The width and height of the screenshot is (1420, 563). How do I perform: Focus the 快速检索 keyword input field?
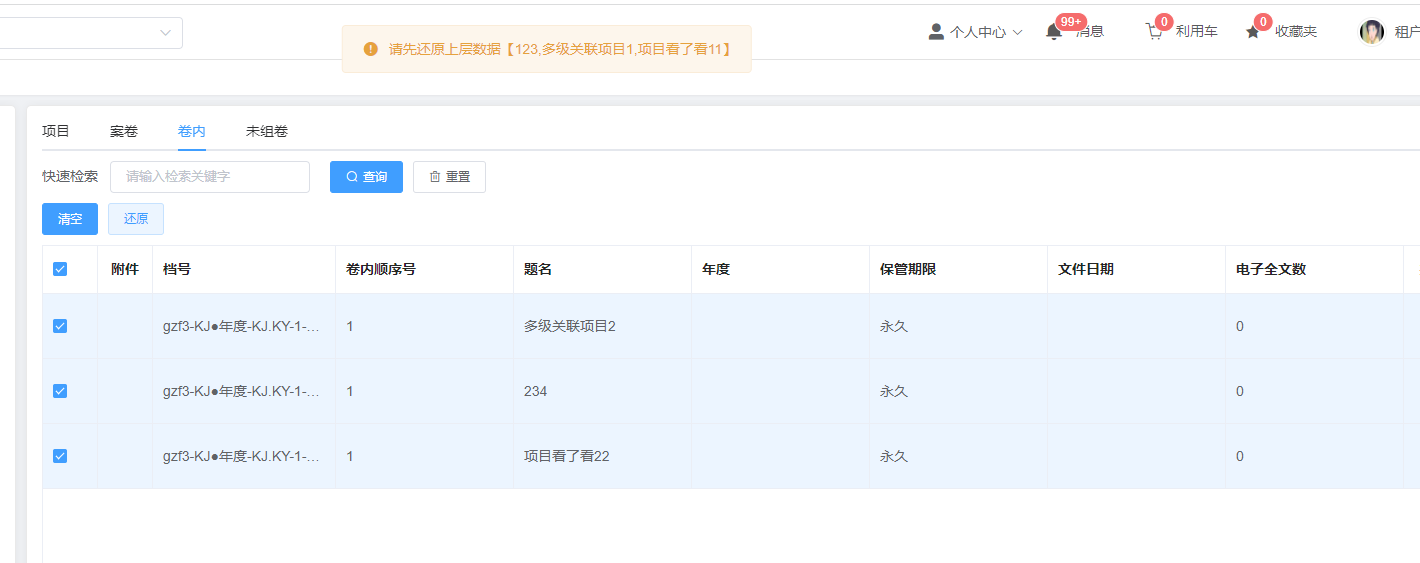coord(210,177)
